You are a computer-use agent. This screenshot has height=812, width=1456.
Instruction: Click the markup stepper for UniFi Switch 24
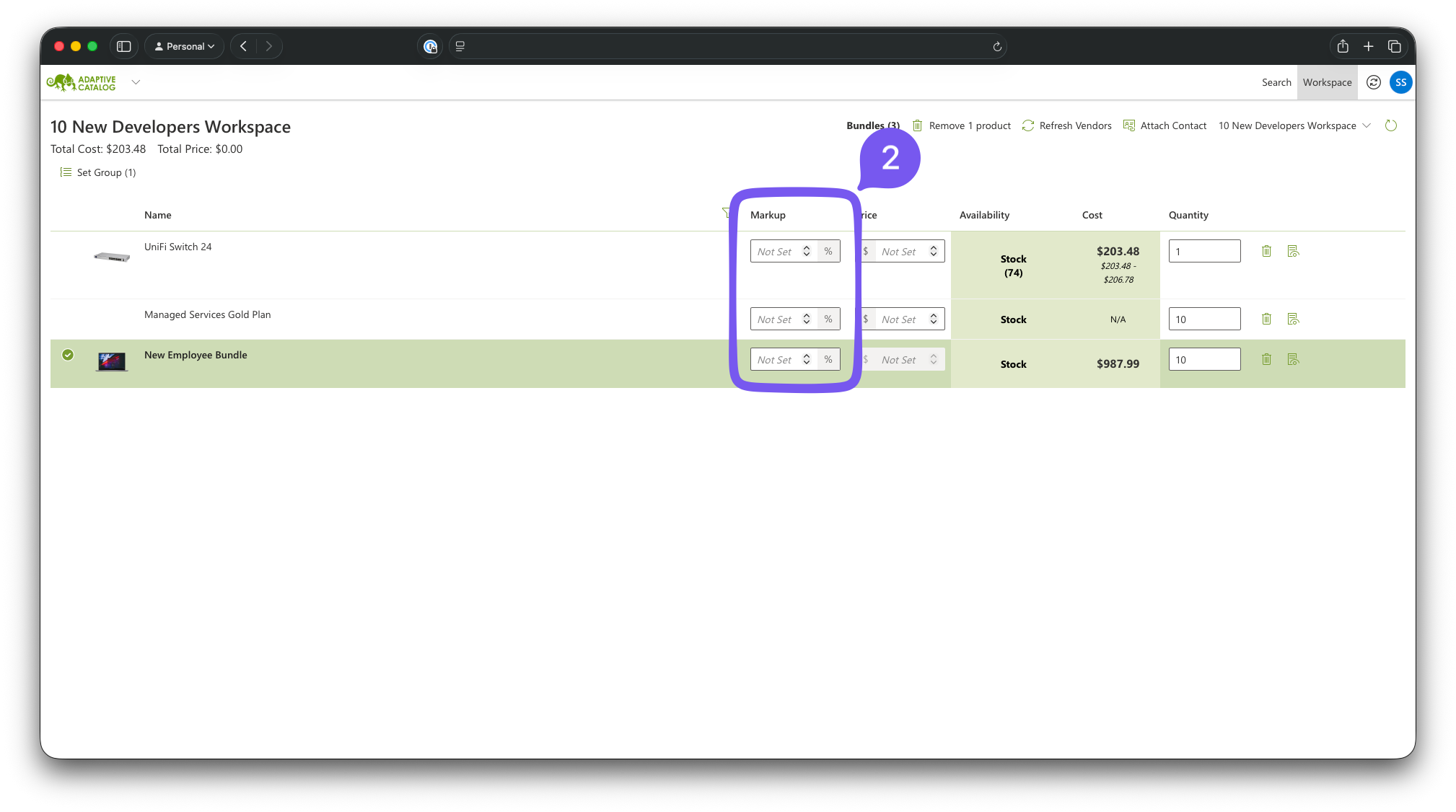tap(807, 251)
